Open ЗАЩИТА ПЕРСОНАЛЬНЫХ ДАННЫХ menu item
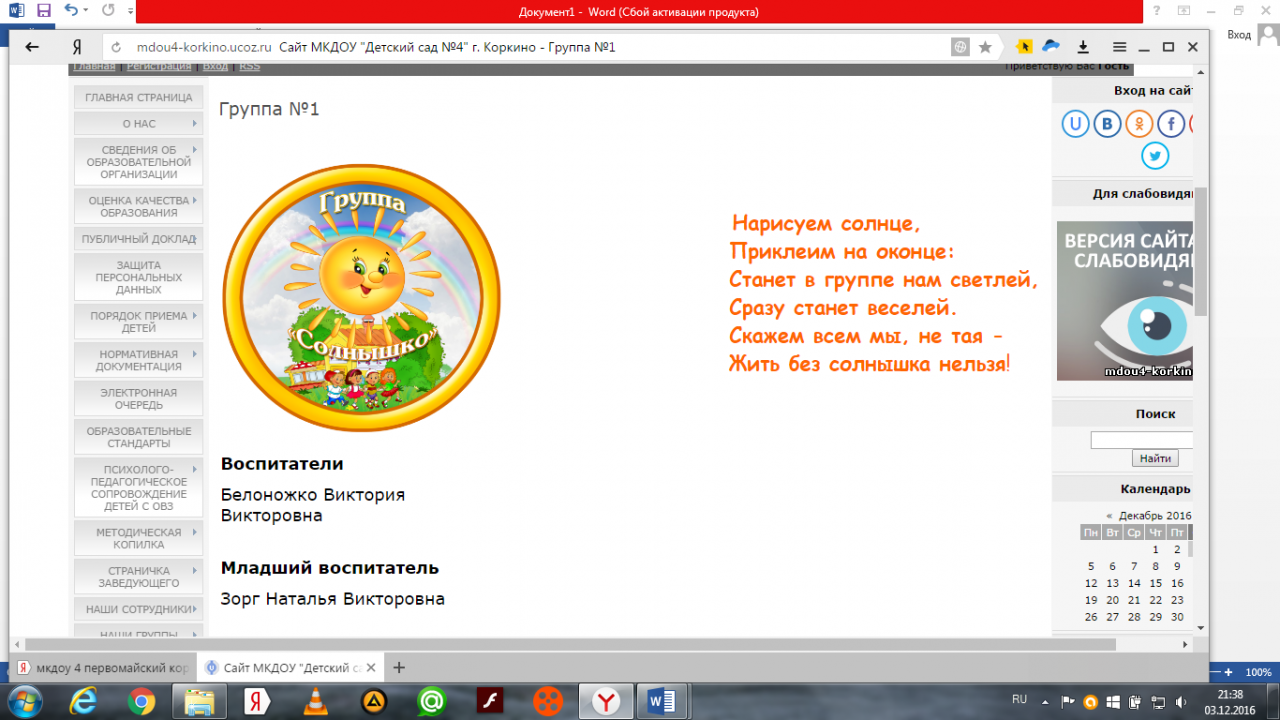Screen dimensions: 1280x720 pyautogui.click(x=138, y=277)
